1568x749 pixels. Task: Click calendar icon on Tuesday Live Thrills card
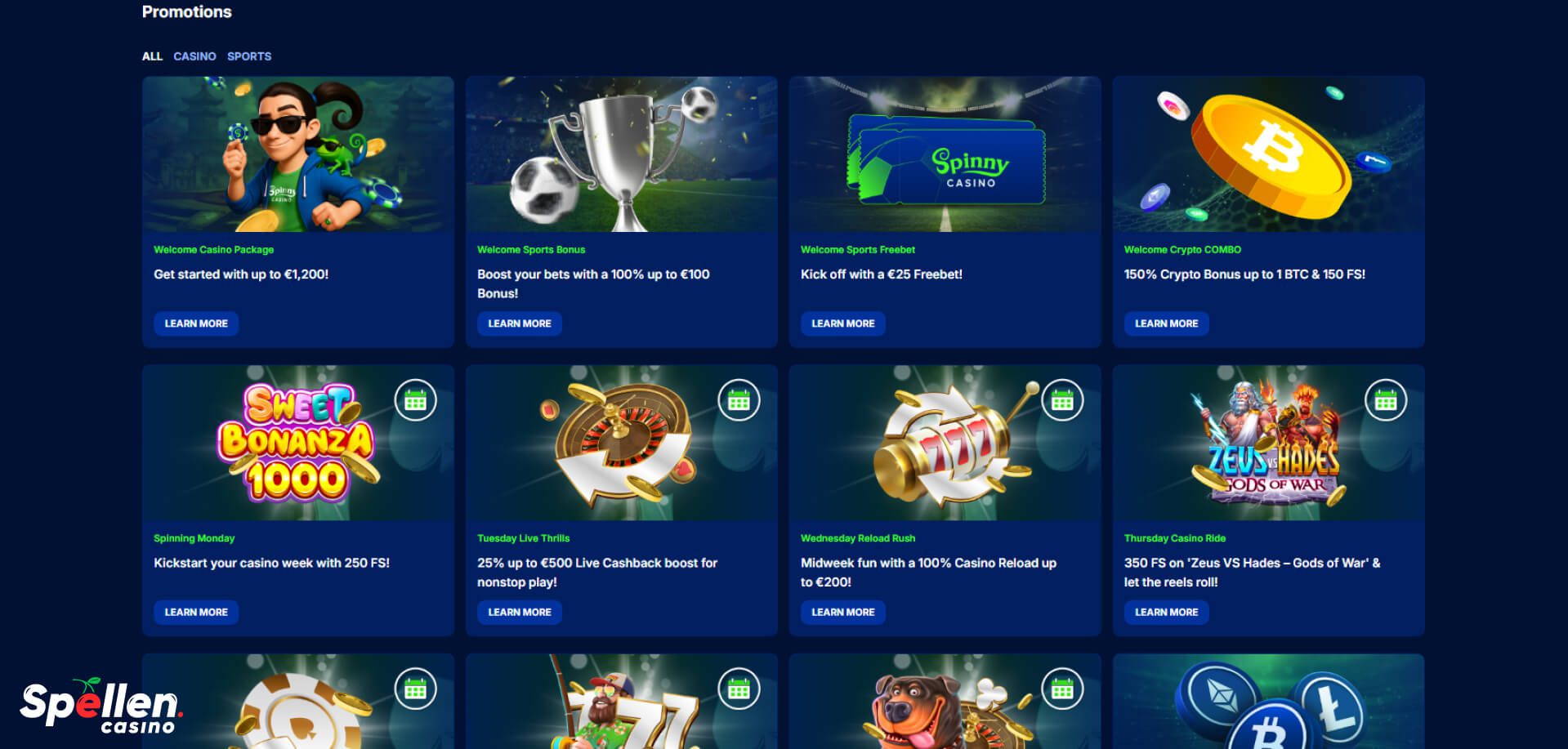[739, 400]
